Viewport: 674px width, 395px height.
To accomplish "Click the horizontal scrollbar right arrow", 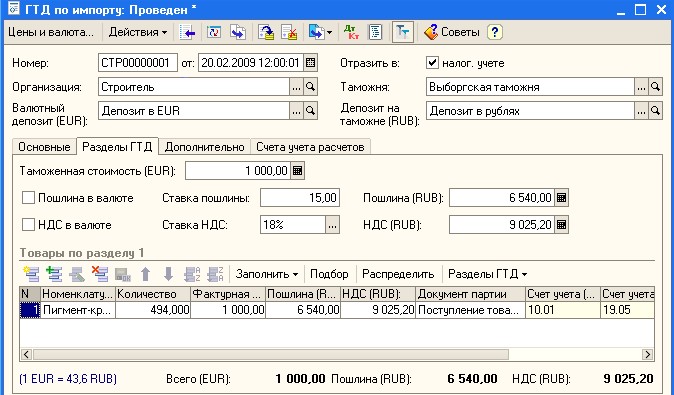I will tap(647, 354).
